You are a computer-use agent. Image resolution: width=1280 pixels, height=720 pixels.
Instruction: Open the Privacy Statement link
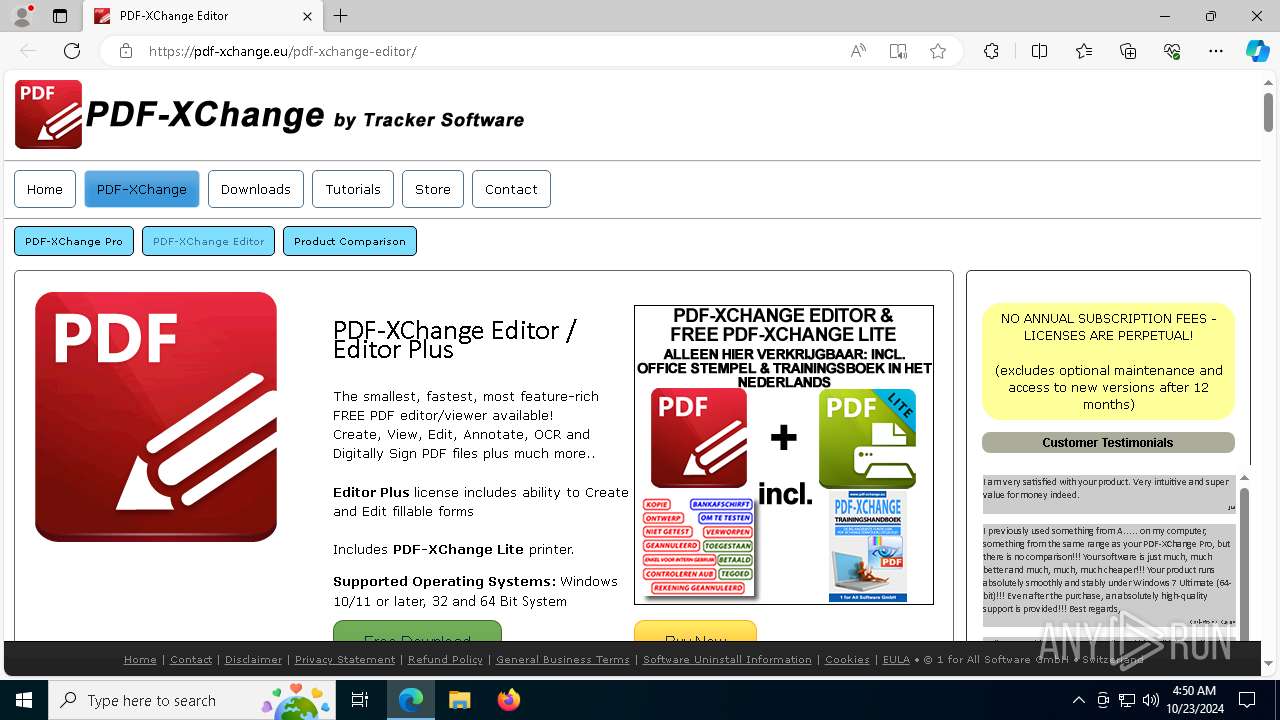[345, 660]
